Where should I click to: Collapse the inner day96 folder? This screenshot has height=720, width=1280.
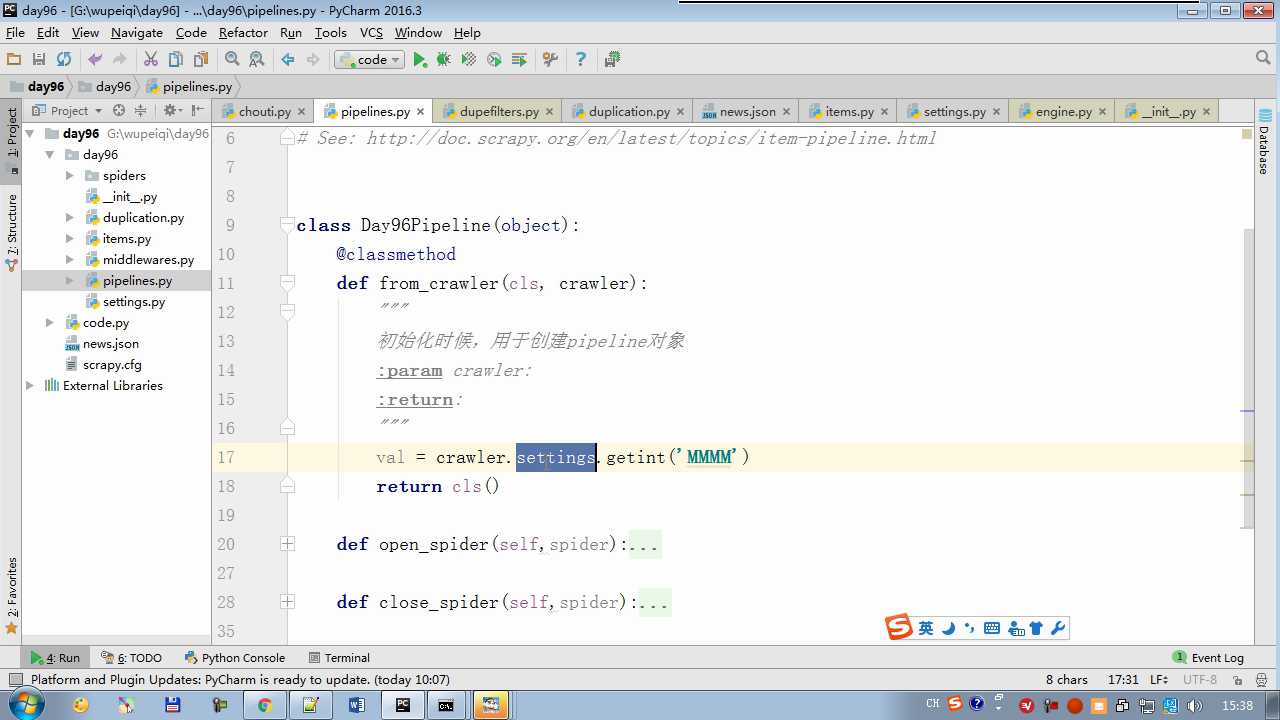[x=49, y=155]
